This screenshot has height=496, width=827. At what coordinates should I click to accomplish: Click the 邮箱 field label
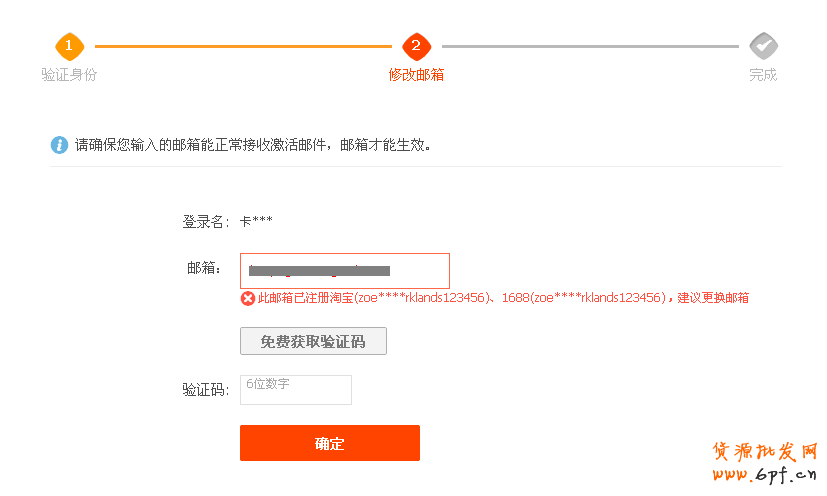point(204,268)
